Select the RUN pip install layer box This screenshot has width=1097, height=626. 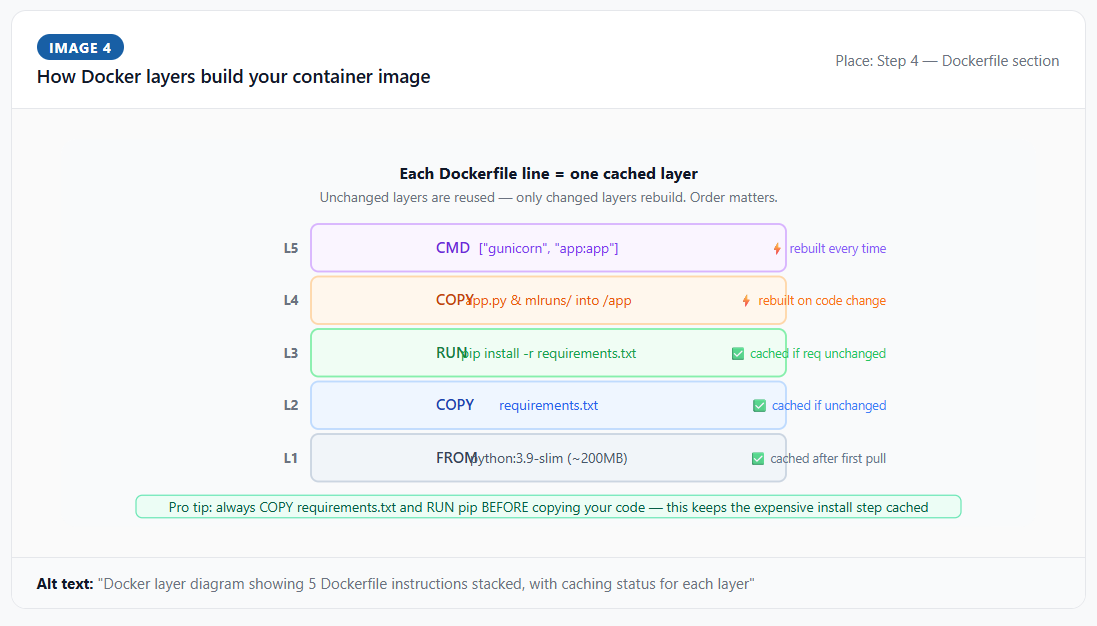coord(548,353)
